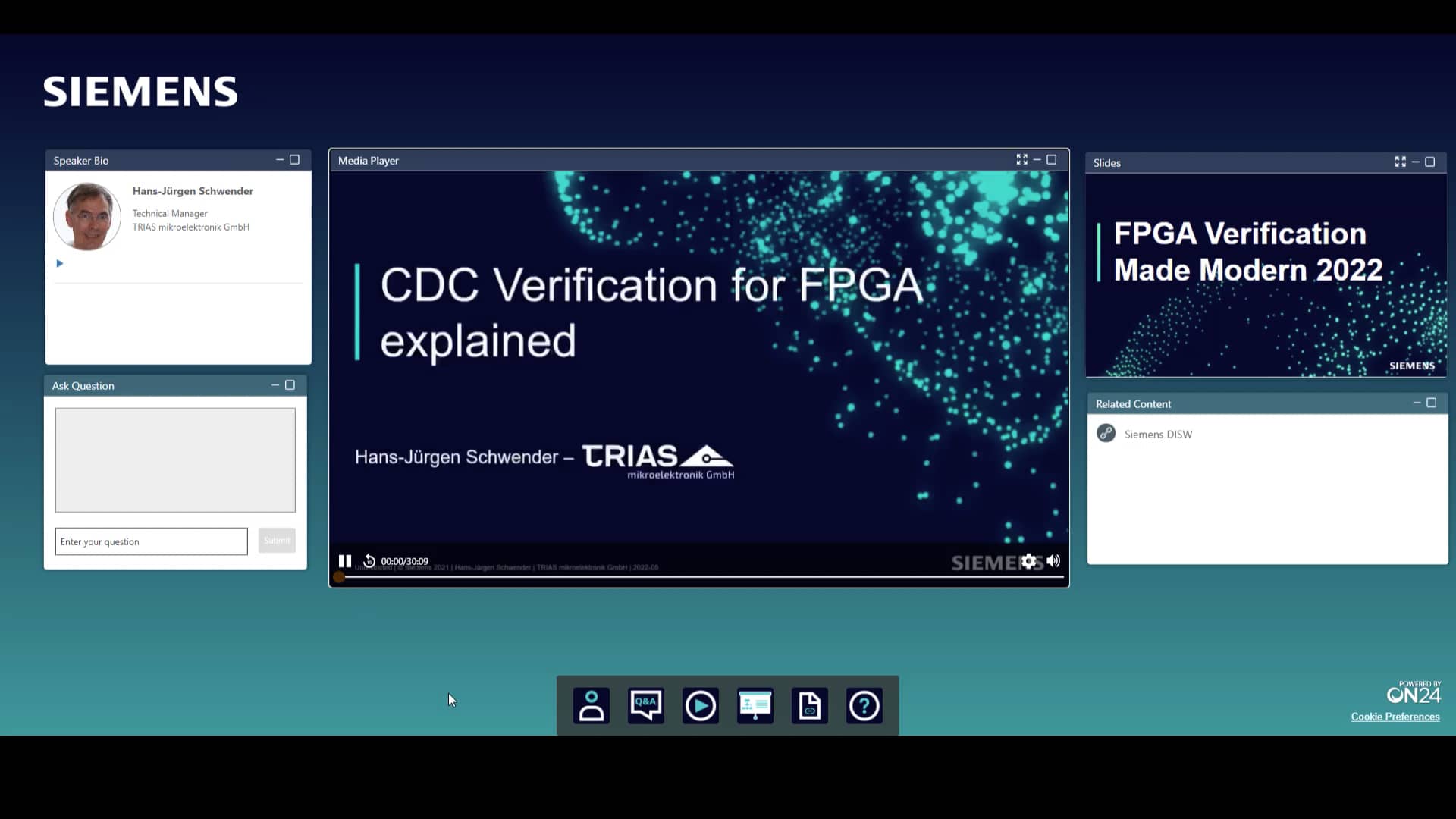The image size is (1456, 819).
Task: Open the media player settings gear
Action: pyautogui.click(x=1028, y=561)
